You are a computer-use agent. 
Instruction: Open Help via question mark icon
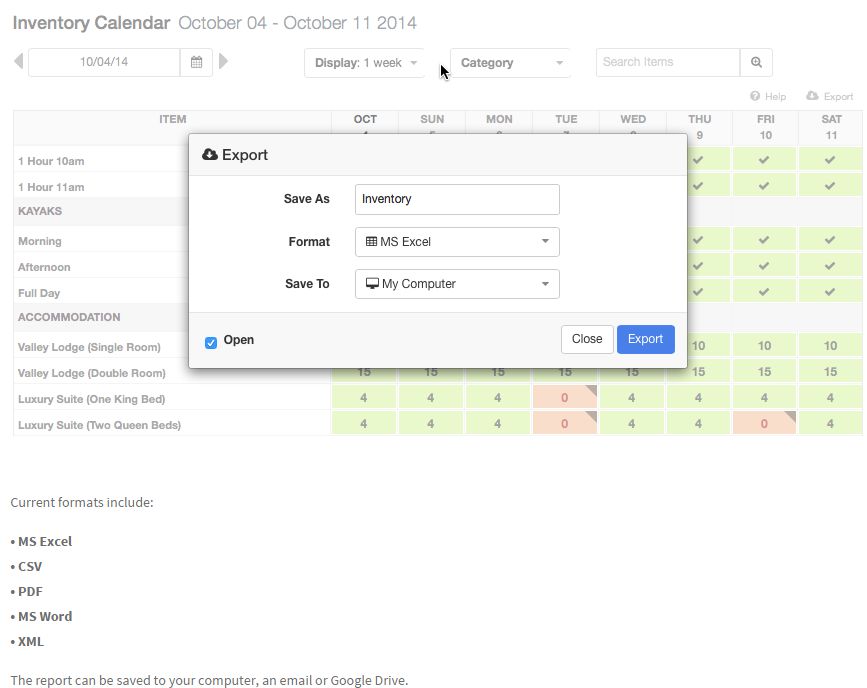756,97
